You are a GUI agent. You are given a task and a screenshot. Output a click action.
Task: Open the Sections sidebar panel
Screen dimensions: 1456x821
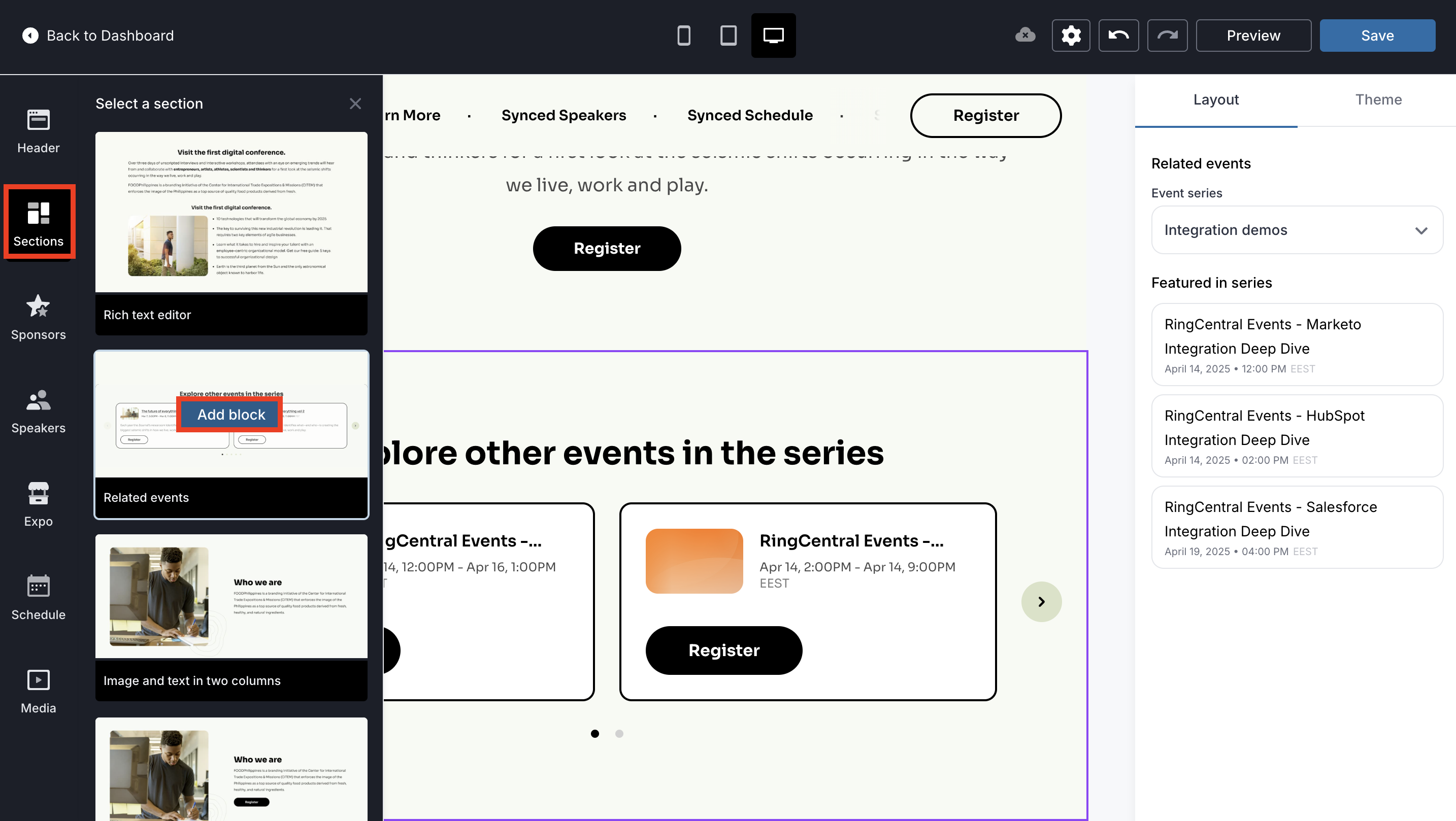pyautogui.click(x=39, y=224)
